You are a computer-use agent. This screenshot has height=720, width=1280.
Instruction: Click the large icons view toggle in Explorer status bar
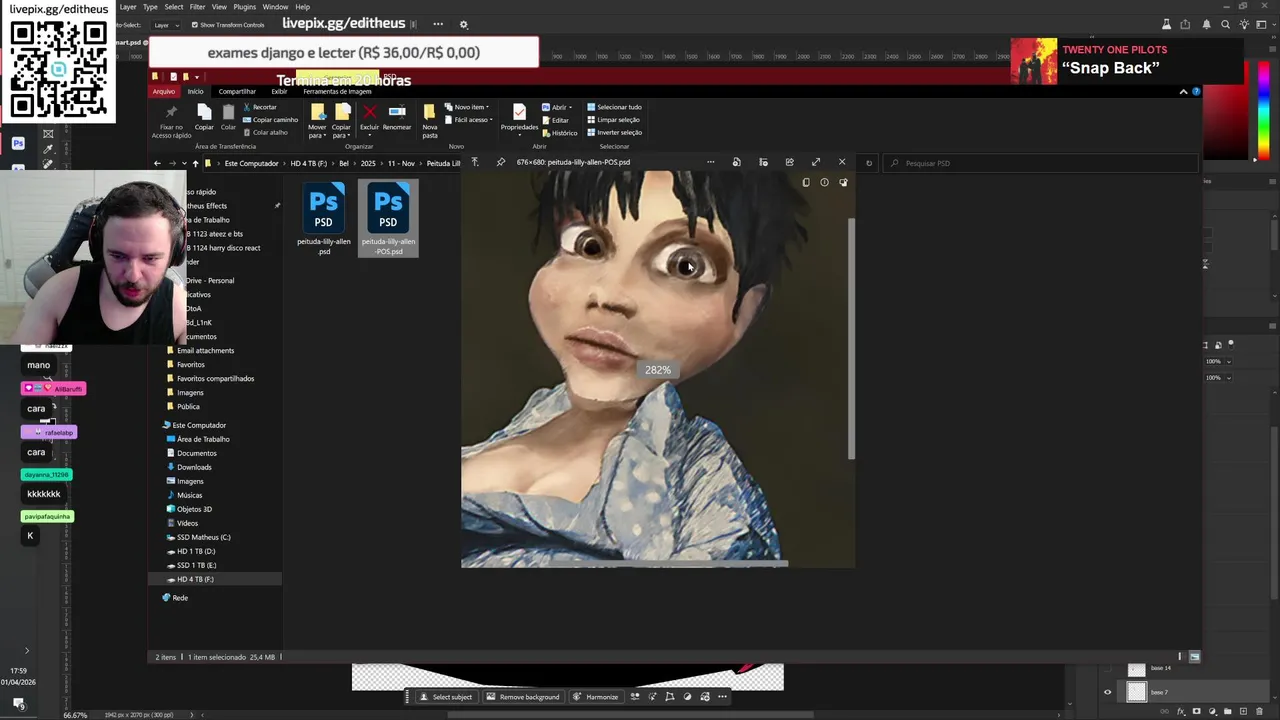coord(1194,657)
